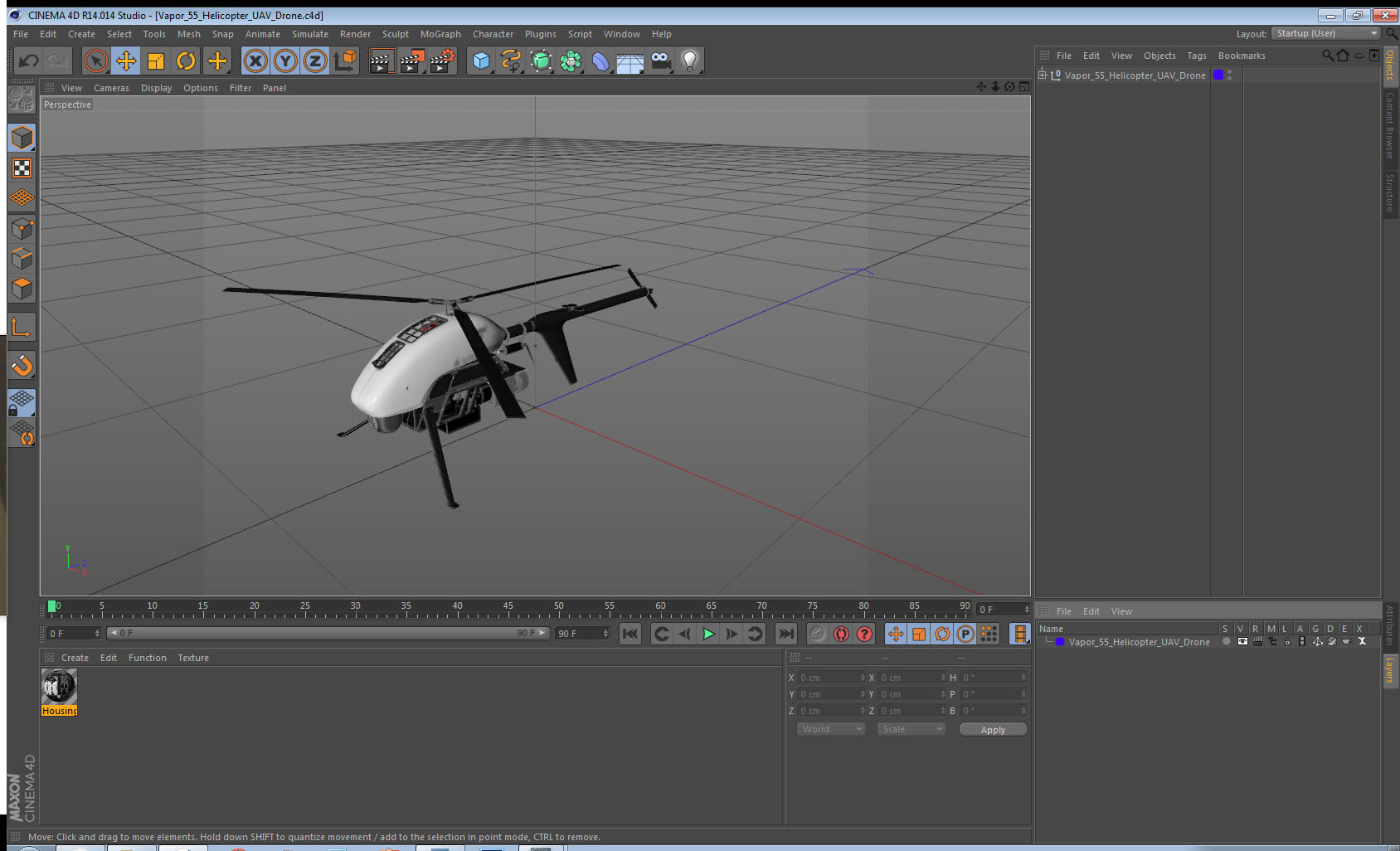
Task: Open the Layout Startup dropdown
Action: click(x=1326, y=33)
